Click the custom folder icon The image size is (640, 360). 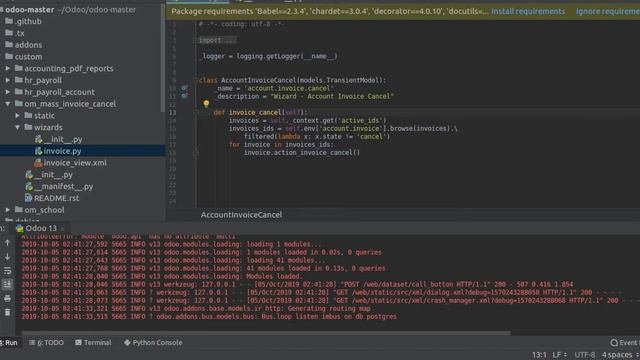(x=9, y=56)
